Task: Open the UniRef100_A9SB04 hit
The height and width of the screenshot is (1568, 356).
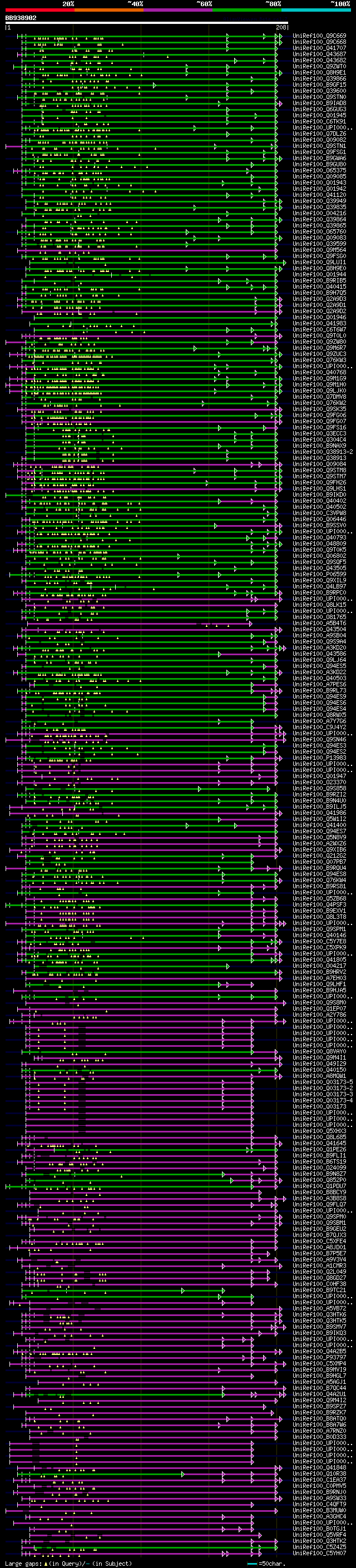Action: click(319, 635)
